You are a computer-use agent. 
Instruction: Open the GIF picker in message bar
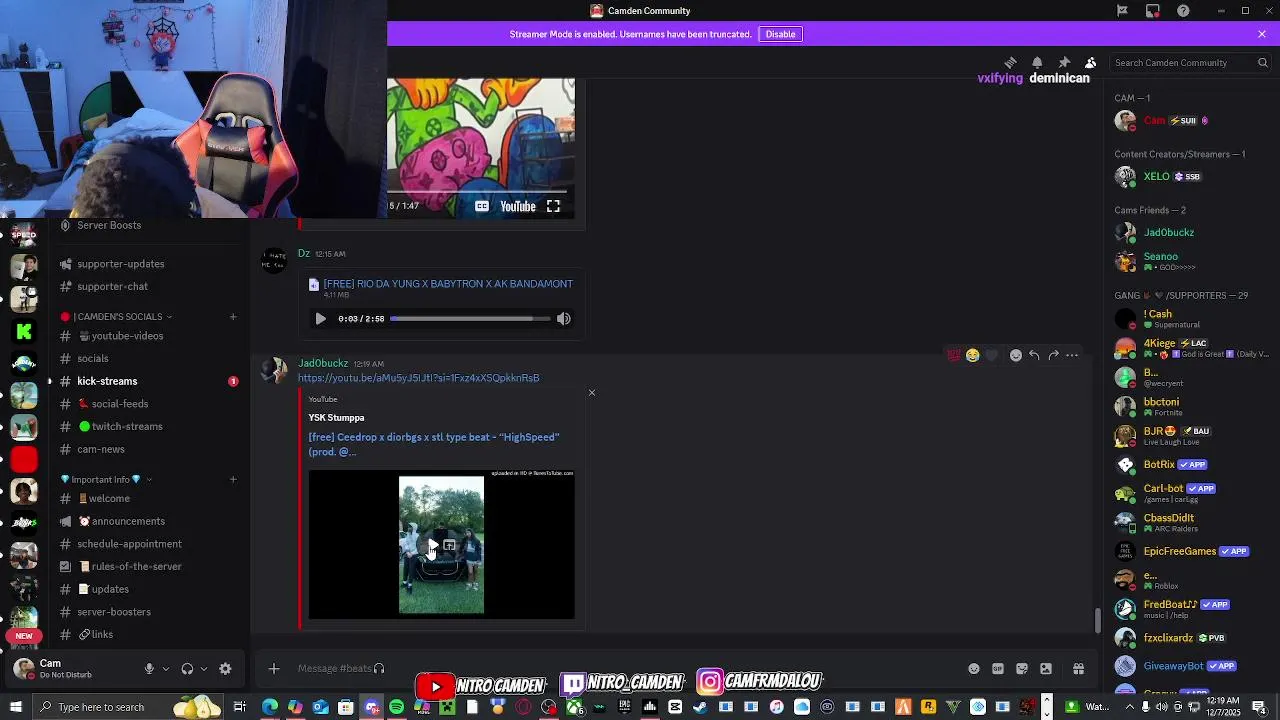[998, 669]
